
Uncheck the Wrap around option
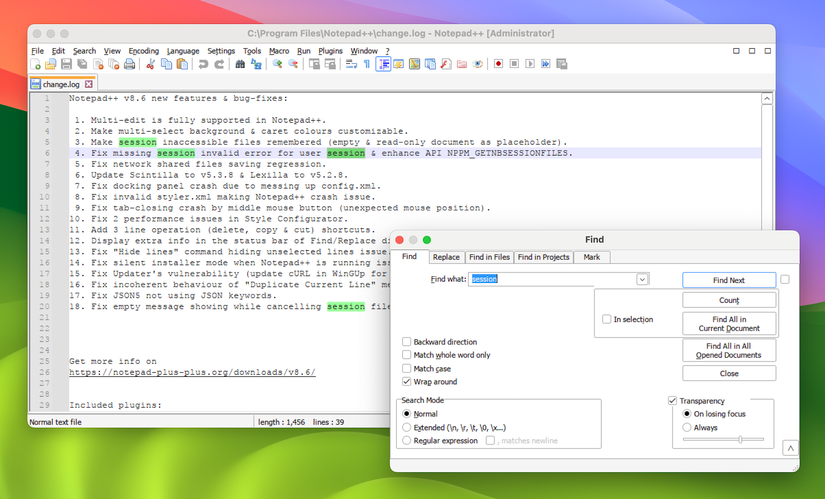tap(406, 382)
